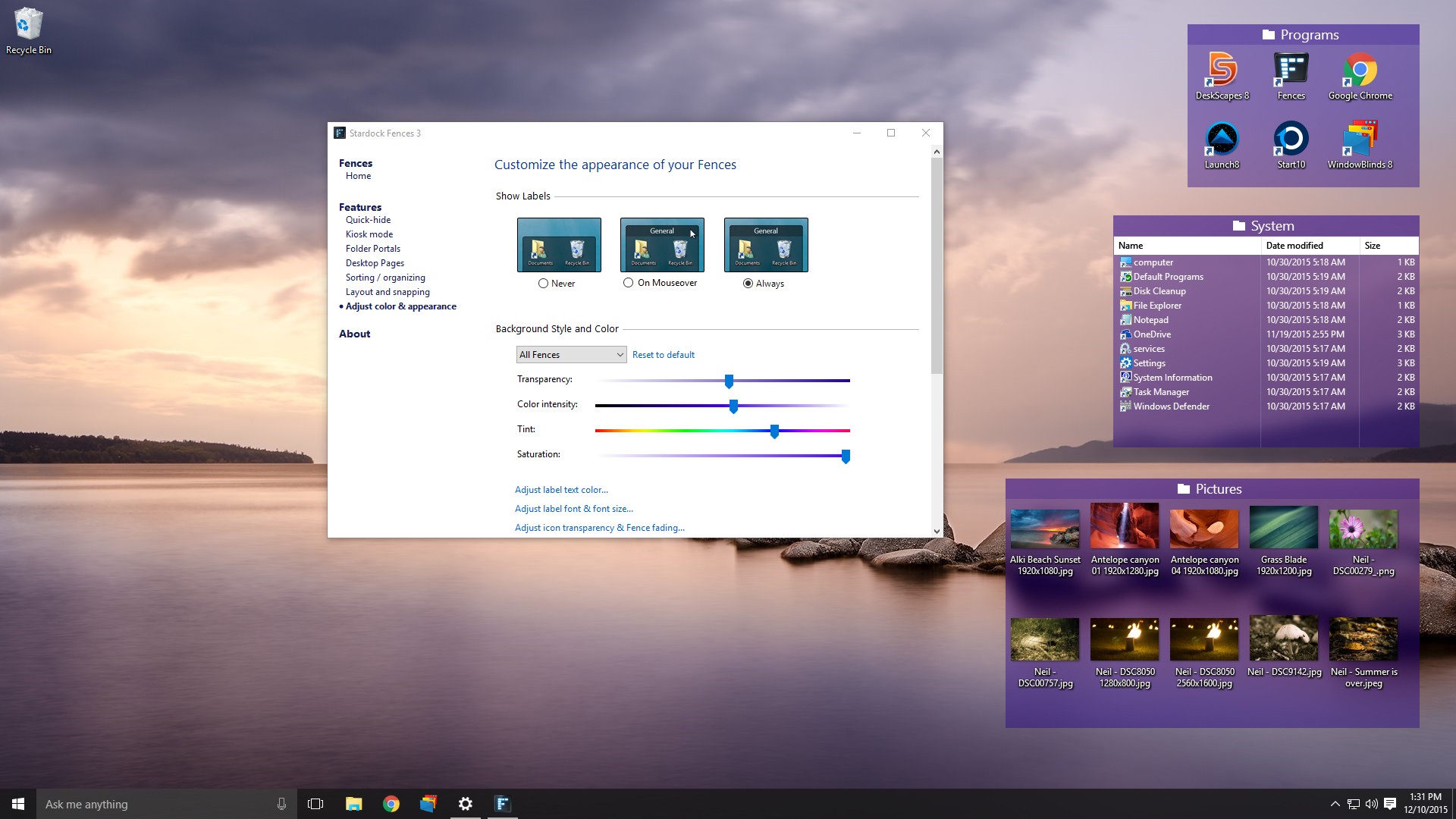Expand Sorting organizing features section
The height and width of the screenshot is (819, 1456).
pos(385,277)
